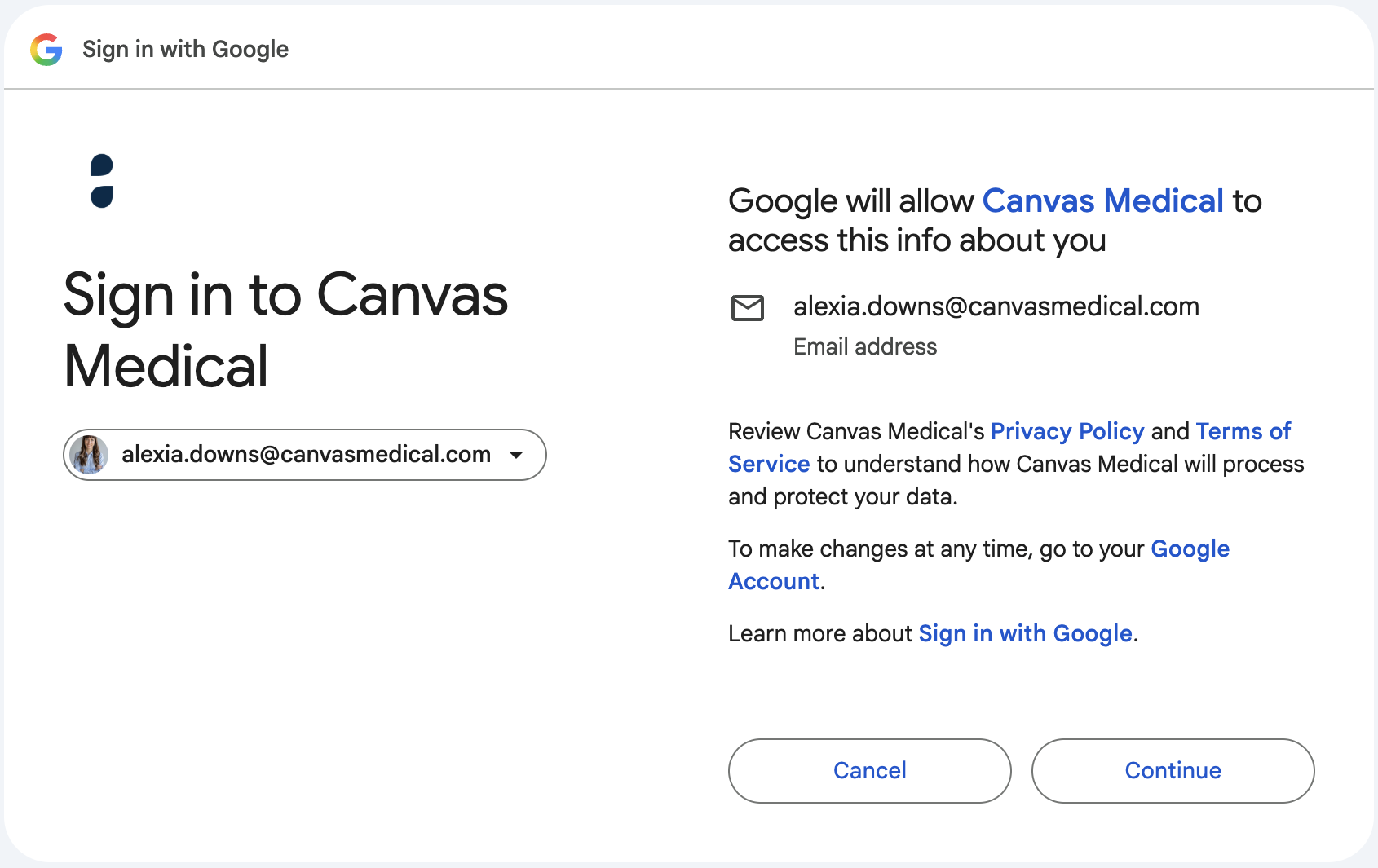The image size is (1378, 868).
Task: Click the Google G logo
Action: 46,50
